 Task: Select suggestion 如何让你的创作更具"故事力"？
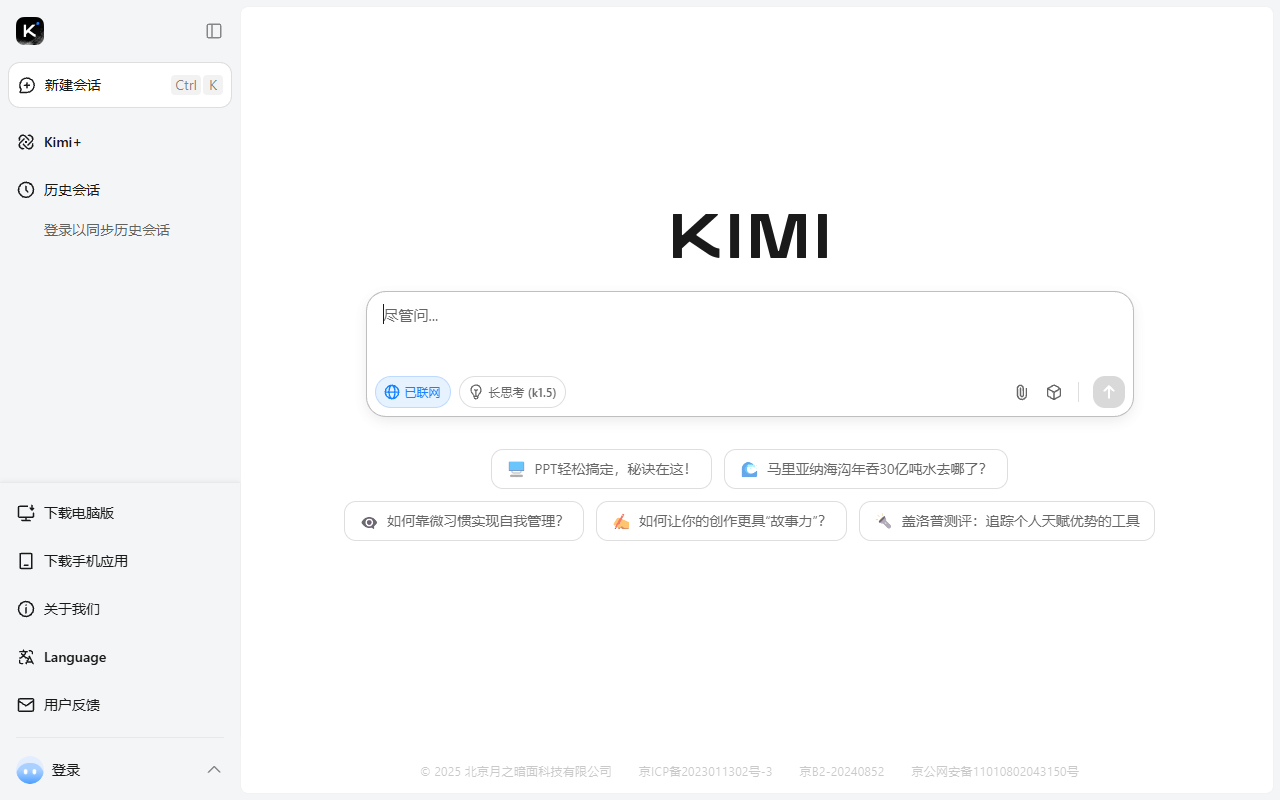pyautogui.click(x=721, y=521)
